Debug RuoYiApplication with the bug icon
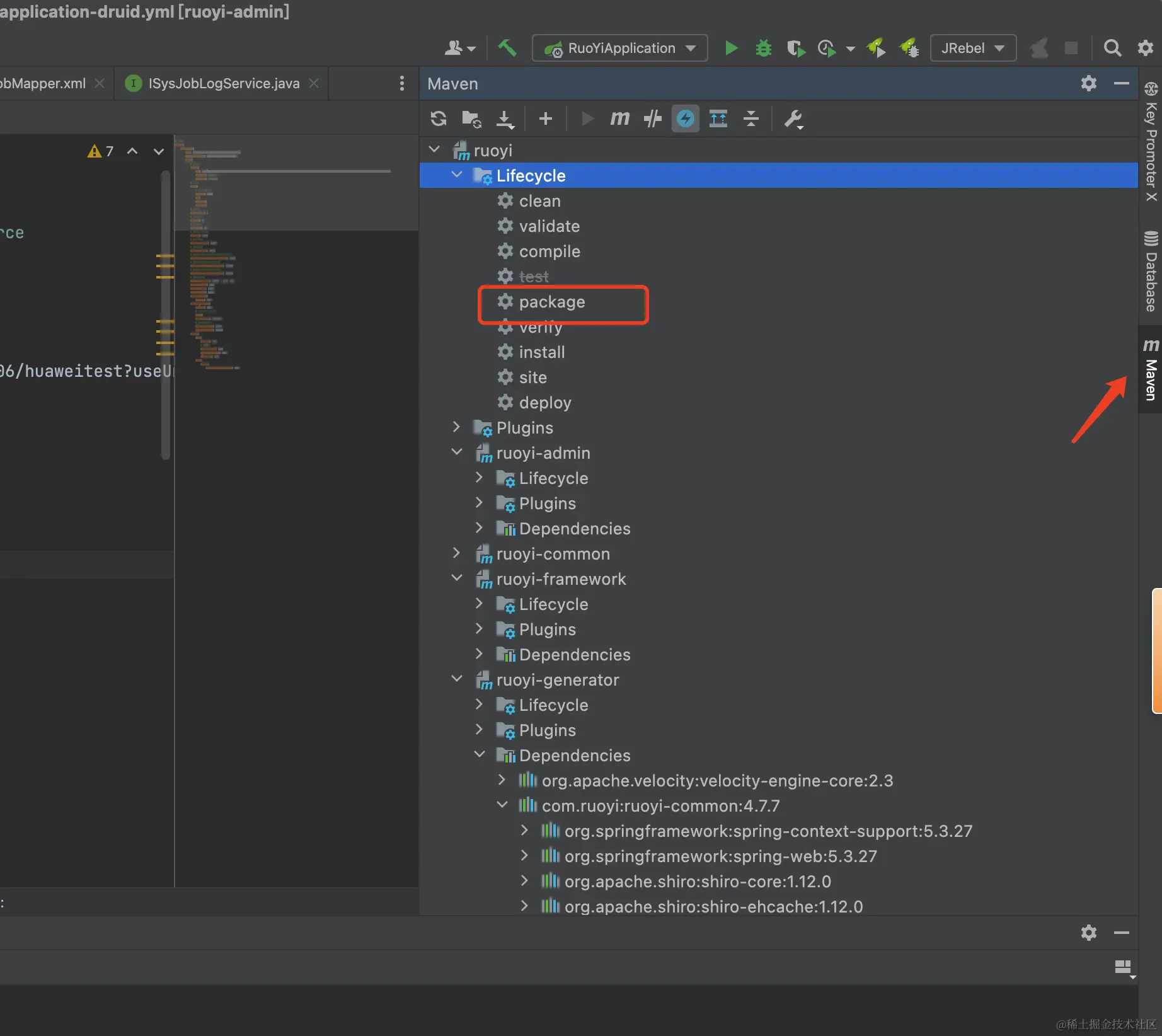Viewport: 1162px width, 1036px height. [763, 48]
